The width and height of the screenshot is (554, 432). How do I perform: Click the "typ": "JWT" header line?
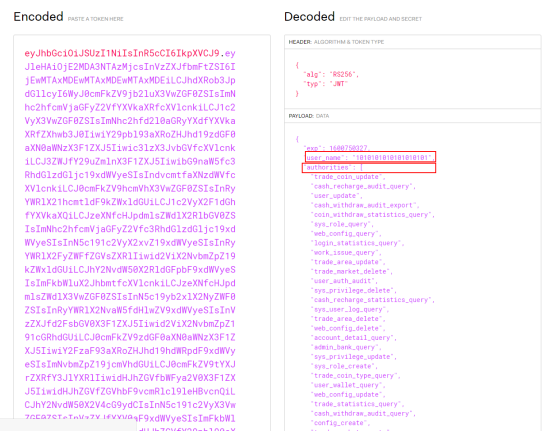pos(326,84)
